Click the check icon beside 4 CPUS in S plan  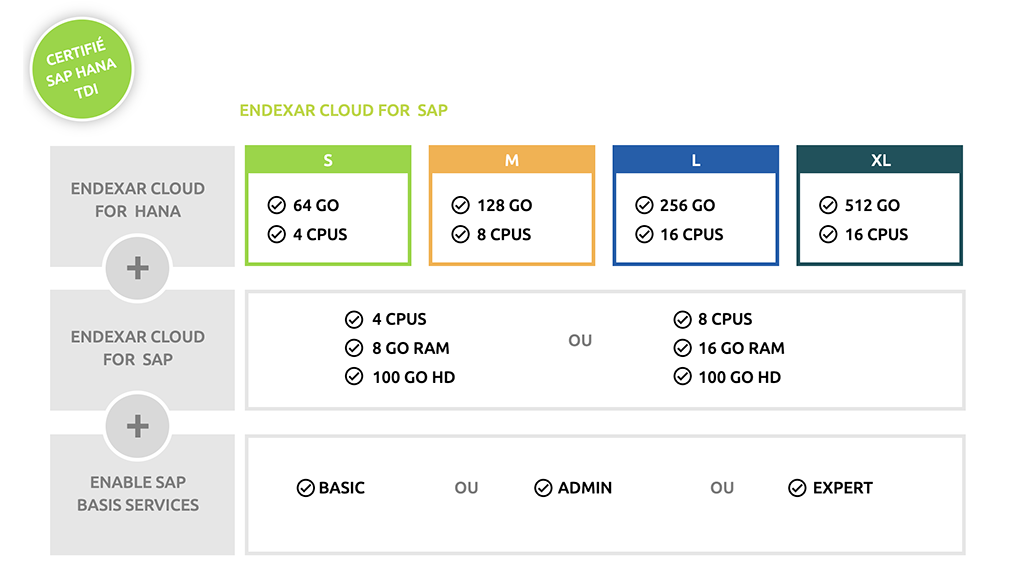click(277, 234)
